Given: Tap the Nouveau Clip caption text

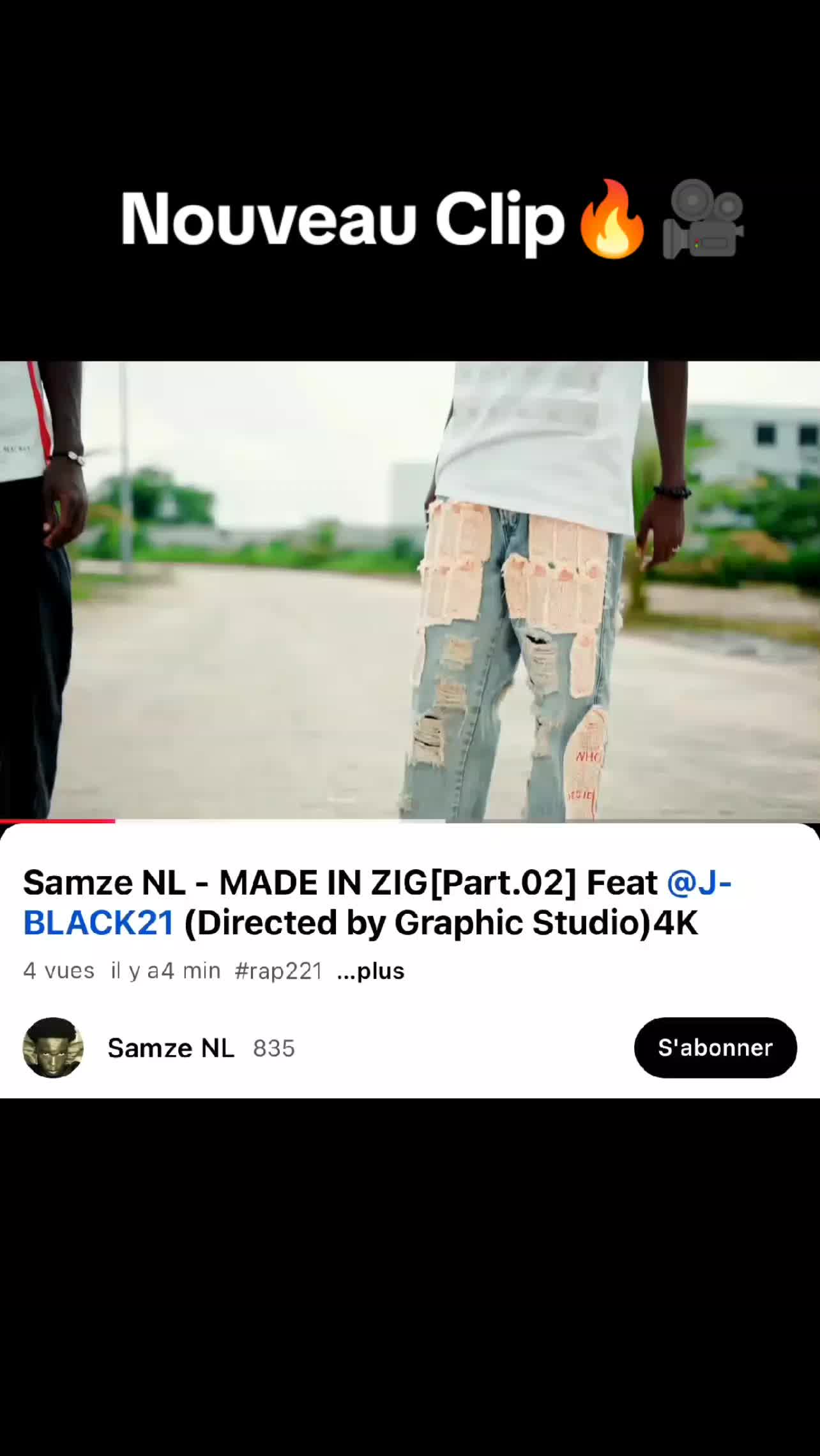Looking at the screenshot, I should [x=343, y=219].
